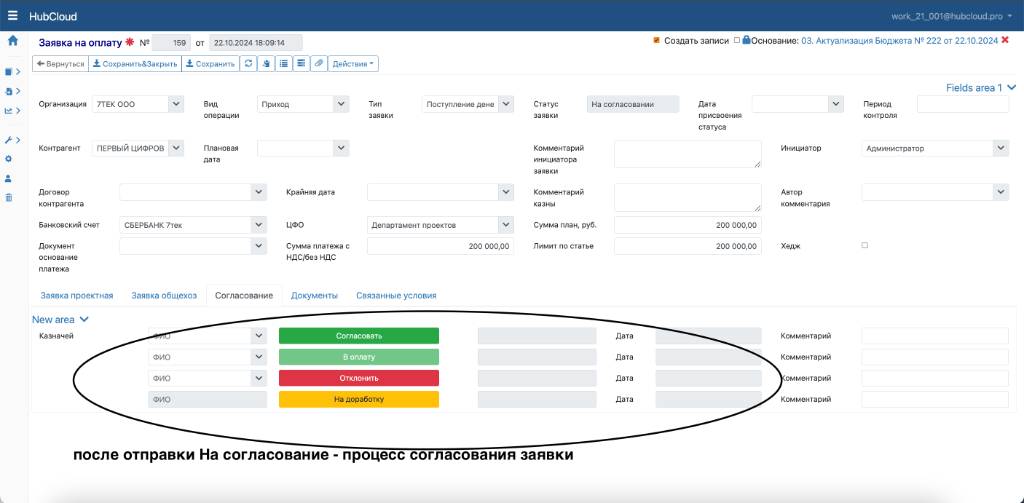Click the yellow На доработку button
This screenshot has height=503, width=1024.
click(359, 400)
